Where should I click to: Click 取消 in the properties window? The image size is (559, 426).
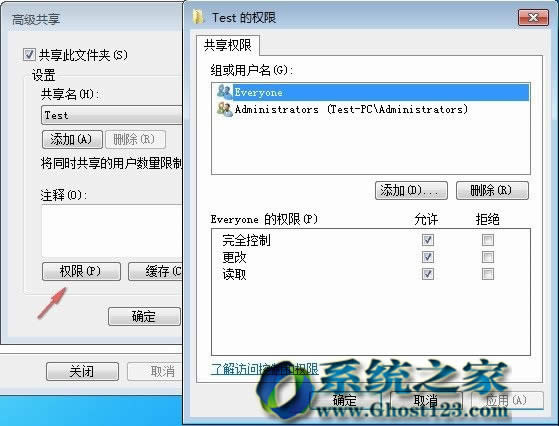155,371
